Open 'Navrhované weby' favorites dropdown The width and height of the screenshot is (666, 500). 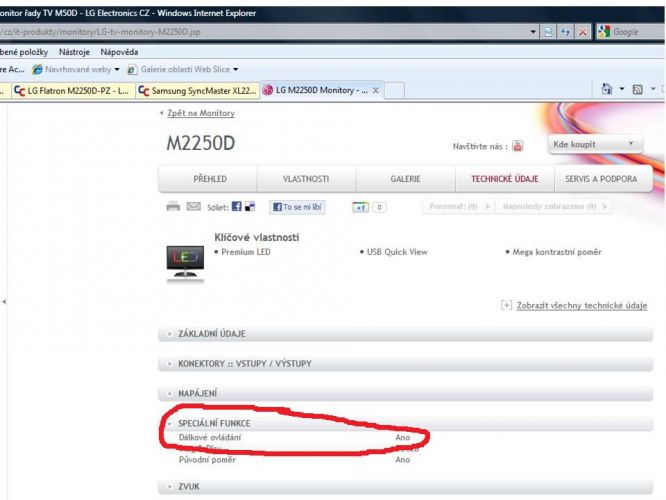click(76, 69)
